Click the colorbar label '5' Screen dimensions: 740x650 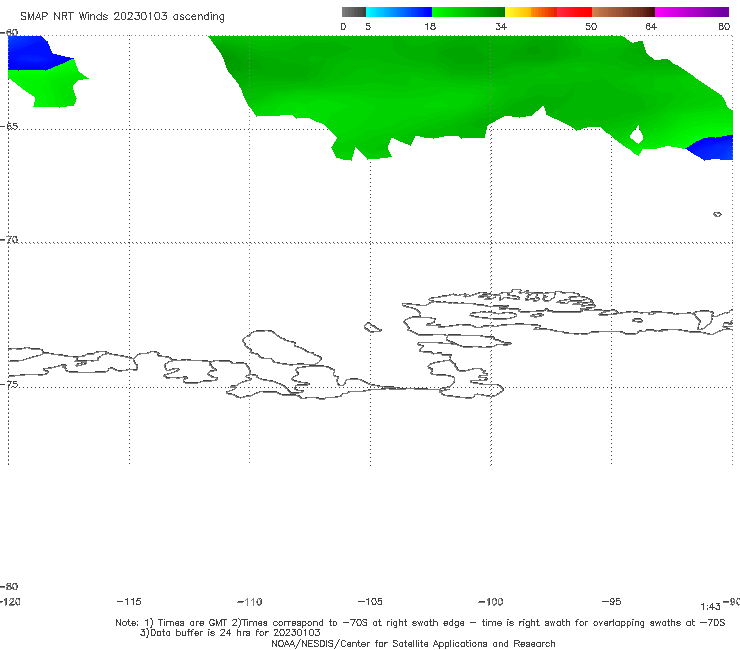point(368,26)
